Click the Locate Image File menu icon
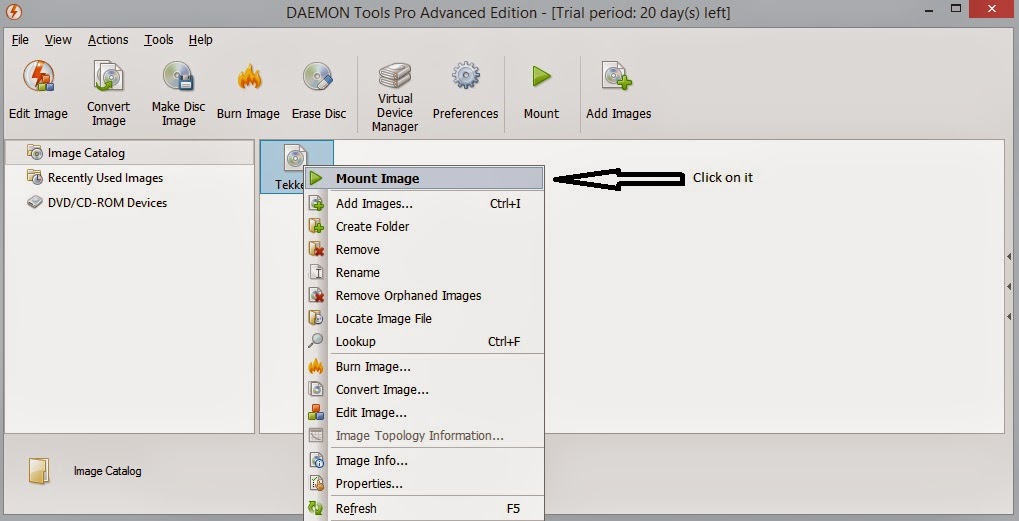 [x=316, y=318]
